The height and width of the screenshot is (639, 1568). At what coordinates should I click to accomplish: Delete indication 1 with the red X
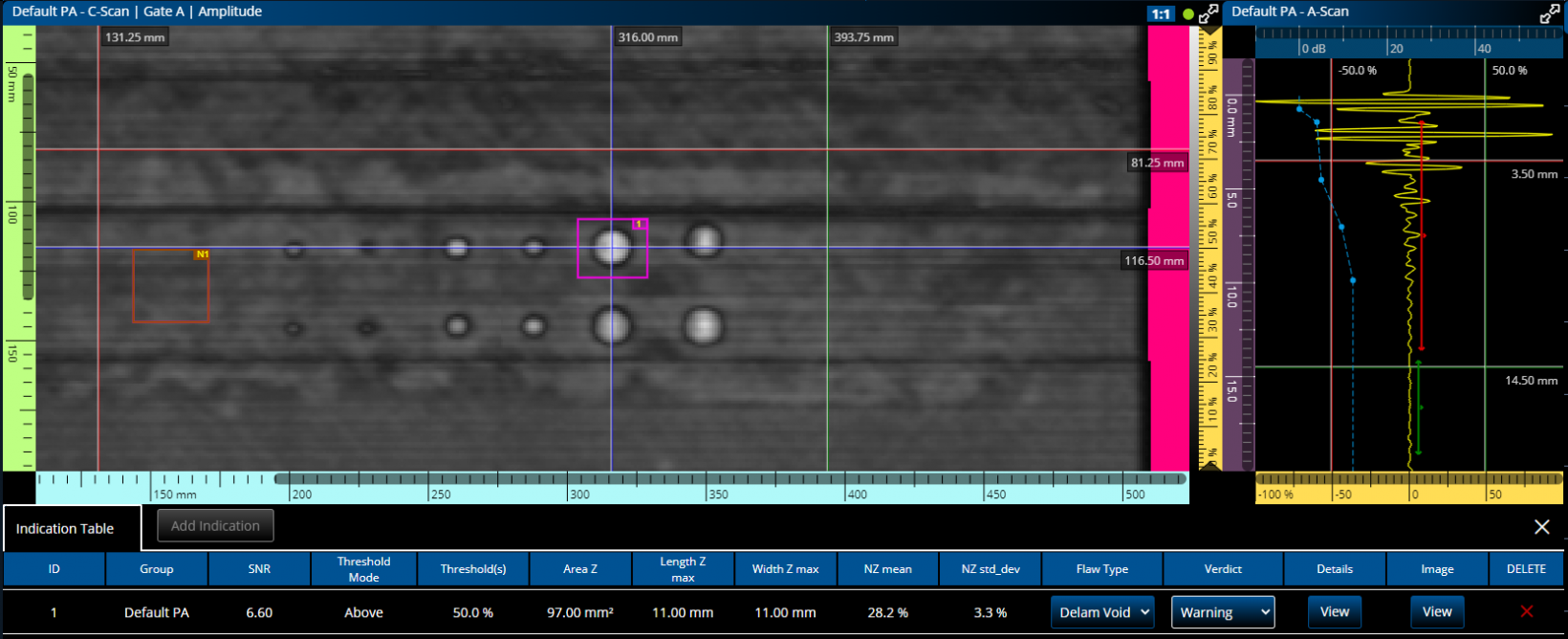pos(1526,612)
